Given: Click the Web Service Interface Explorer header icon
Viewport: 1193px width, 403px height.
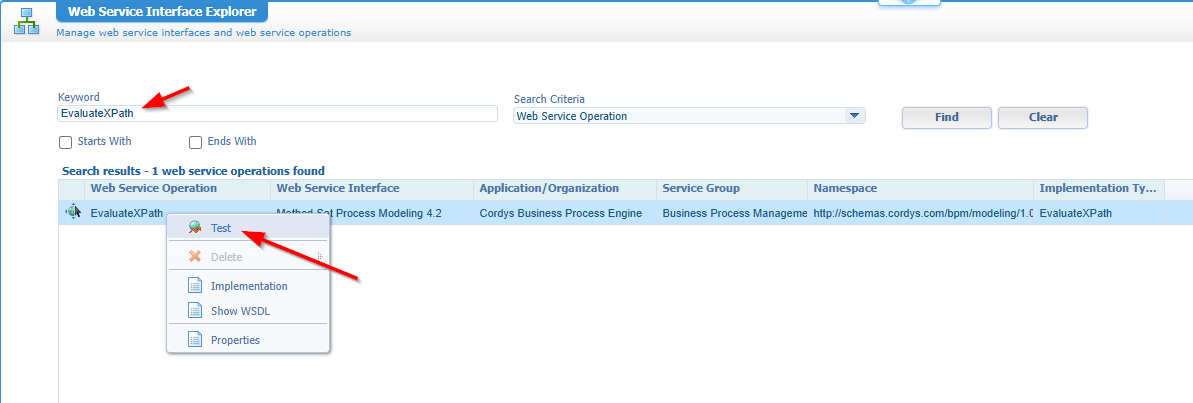Looking at the screenshot, I should [x=26, y=20].
